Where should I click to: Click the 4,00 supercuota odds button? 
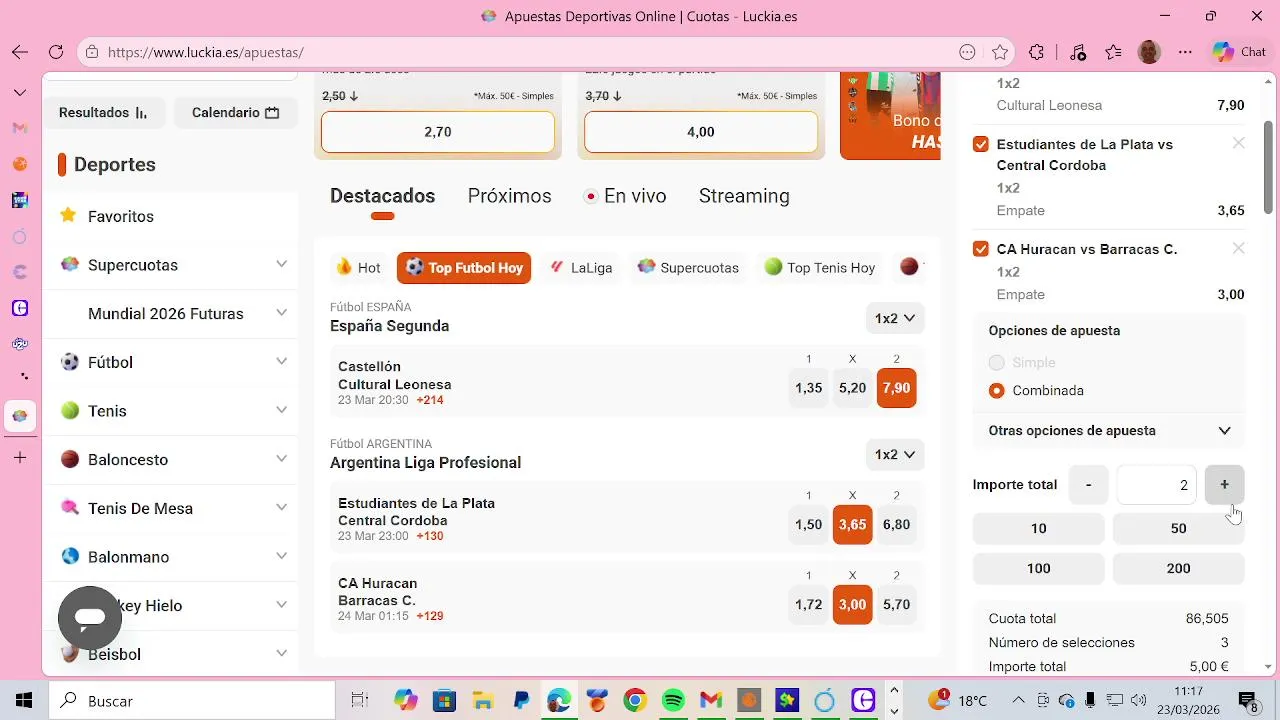701,132
